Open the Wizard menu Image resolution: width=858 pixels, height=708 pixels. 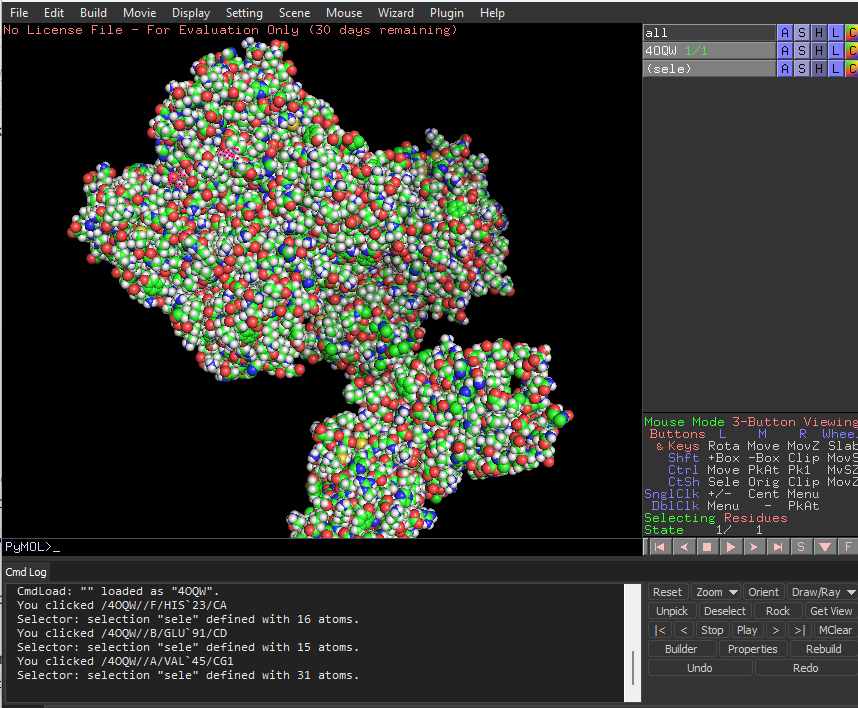396,13
